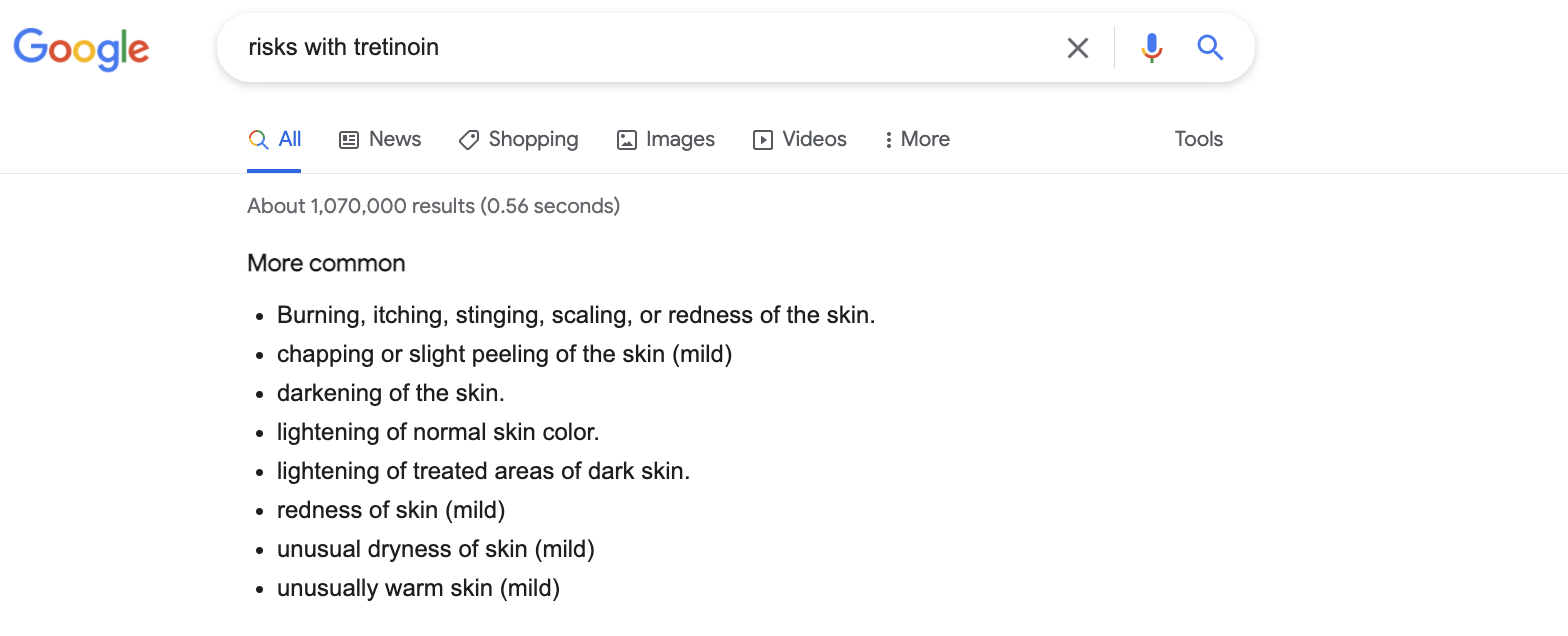Expand the More menu
The image size is (1568, 636).
click(x=917, y=140)
